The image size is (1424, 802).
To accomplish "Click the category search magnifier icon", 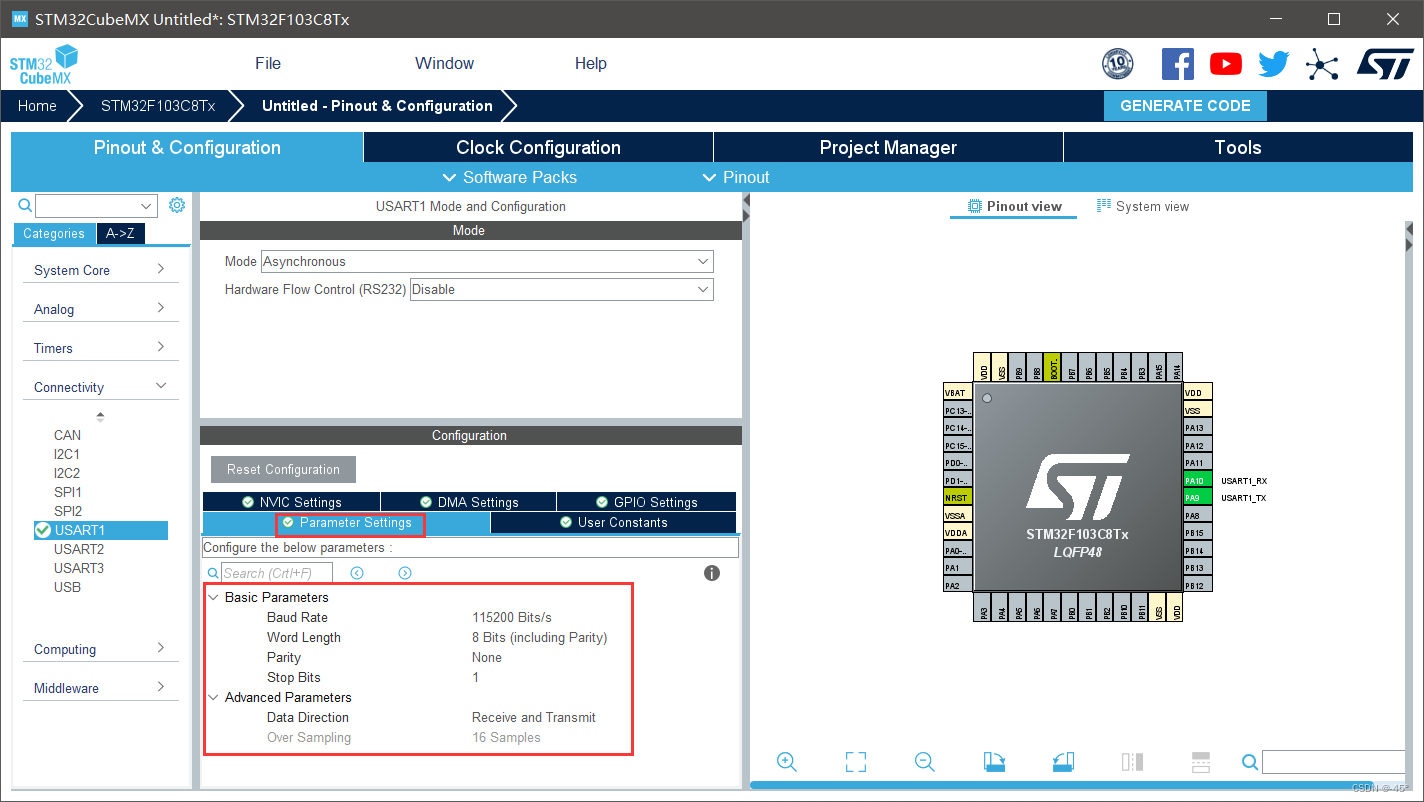I will coord(26,205).
